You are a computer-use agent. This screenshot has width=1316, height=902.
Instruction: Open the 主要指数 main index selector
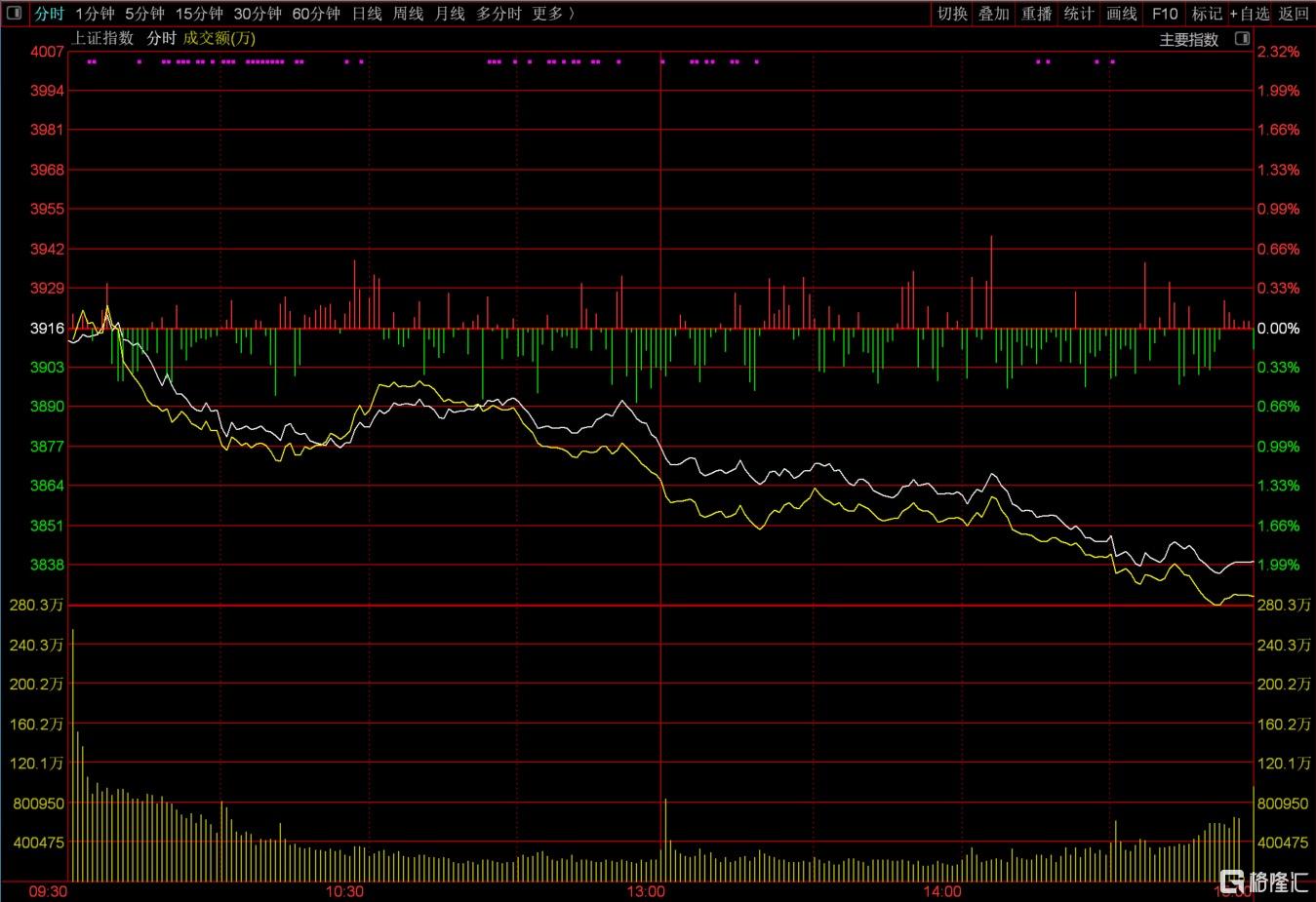click(x=1188, y=40)
